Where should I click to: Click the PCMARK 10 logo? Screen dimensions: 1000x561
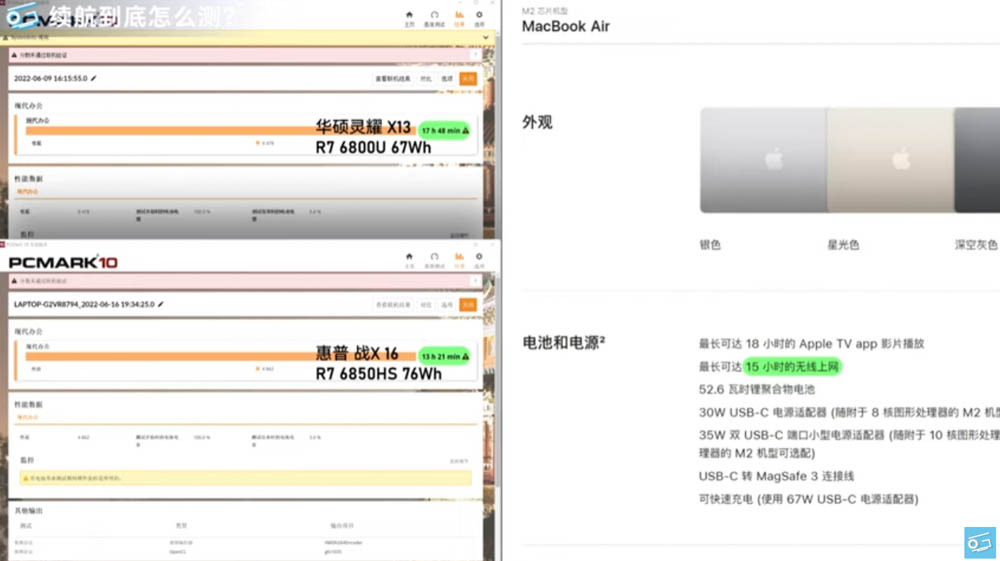tap(63, 262)
